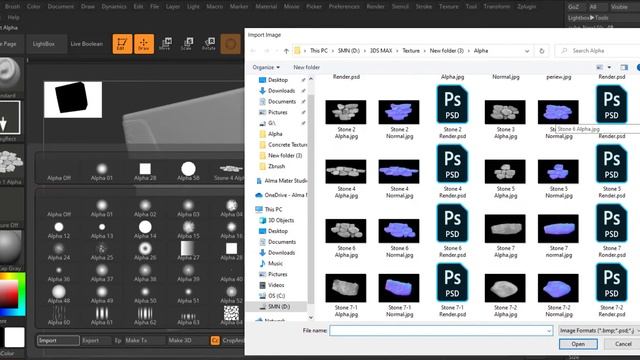Click the File name input field
Viewport: 640px width, 360px height.
(441, 331)
